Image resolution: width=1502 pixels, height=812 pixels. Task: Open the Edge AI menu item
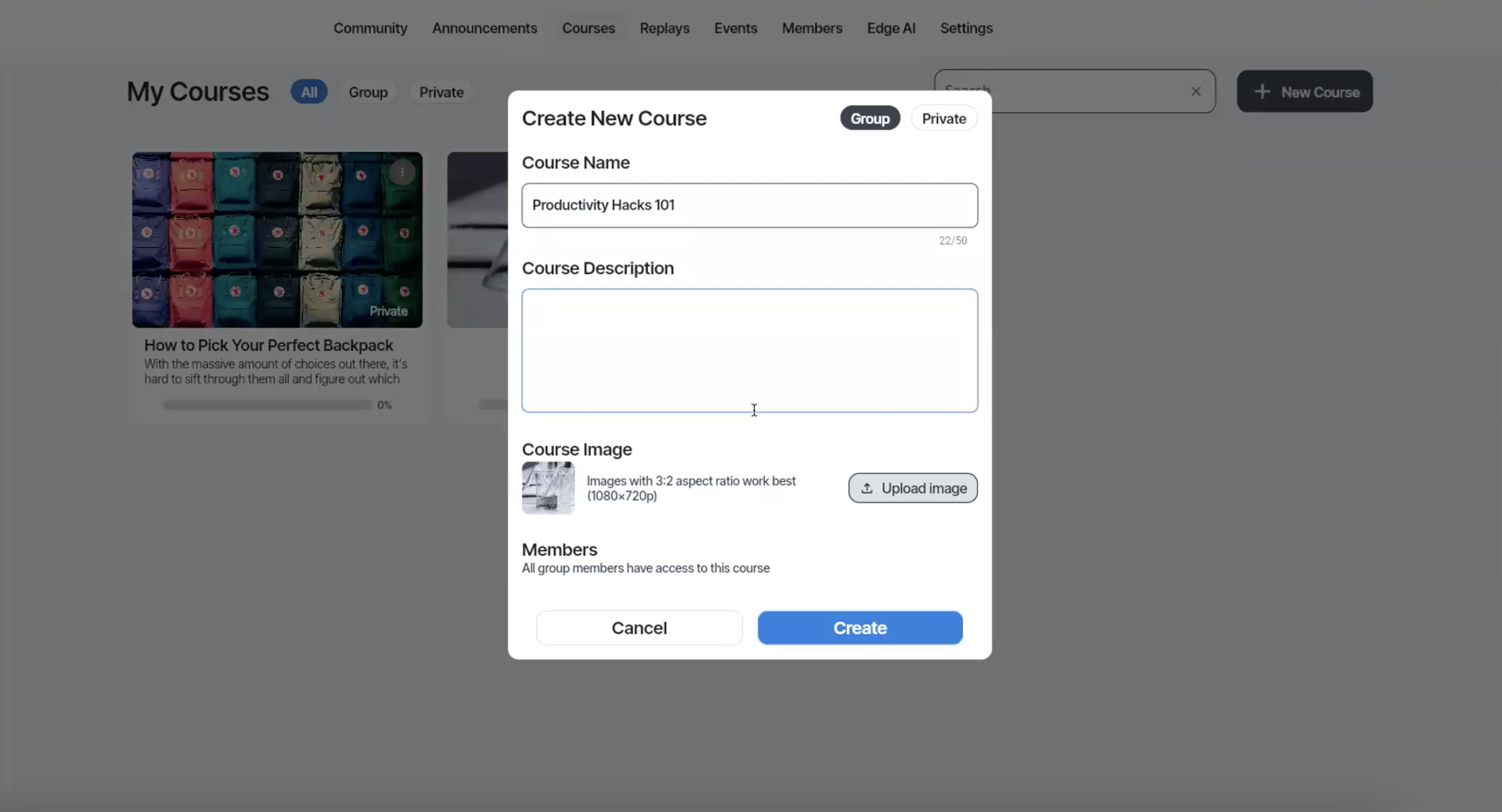pyautogui.click(x=891, y=28)
